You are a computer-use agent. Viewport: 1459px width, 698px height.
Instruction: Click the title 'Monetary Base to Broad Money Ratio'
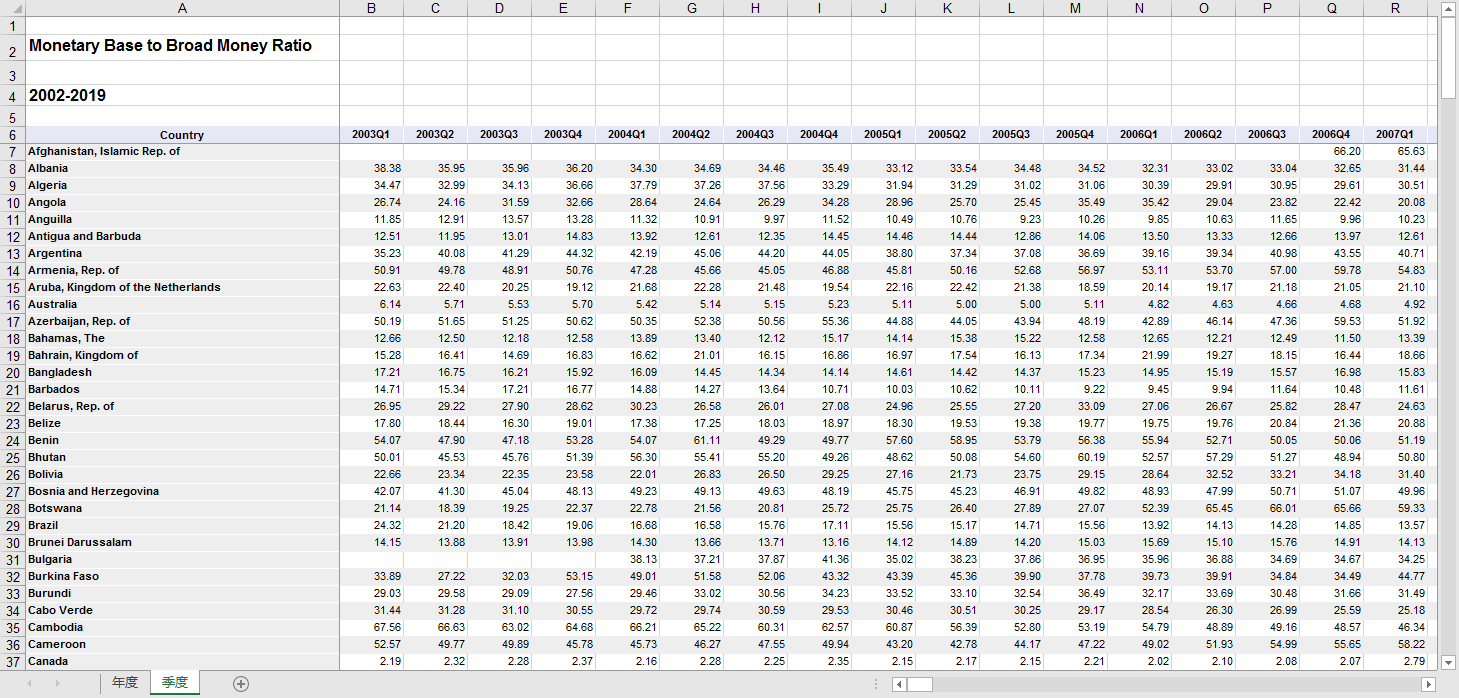click(x=170, y=46)
